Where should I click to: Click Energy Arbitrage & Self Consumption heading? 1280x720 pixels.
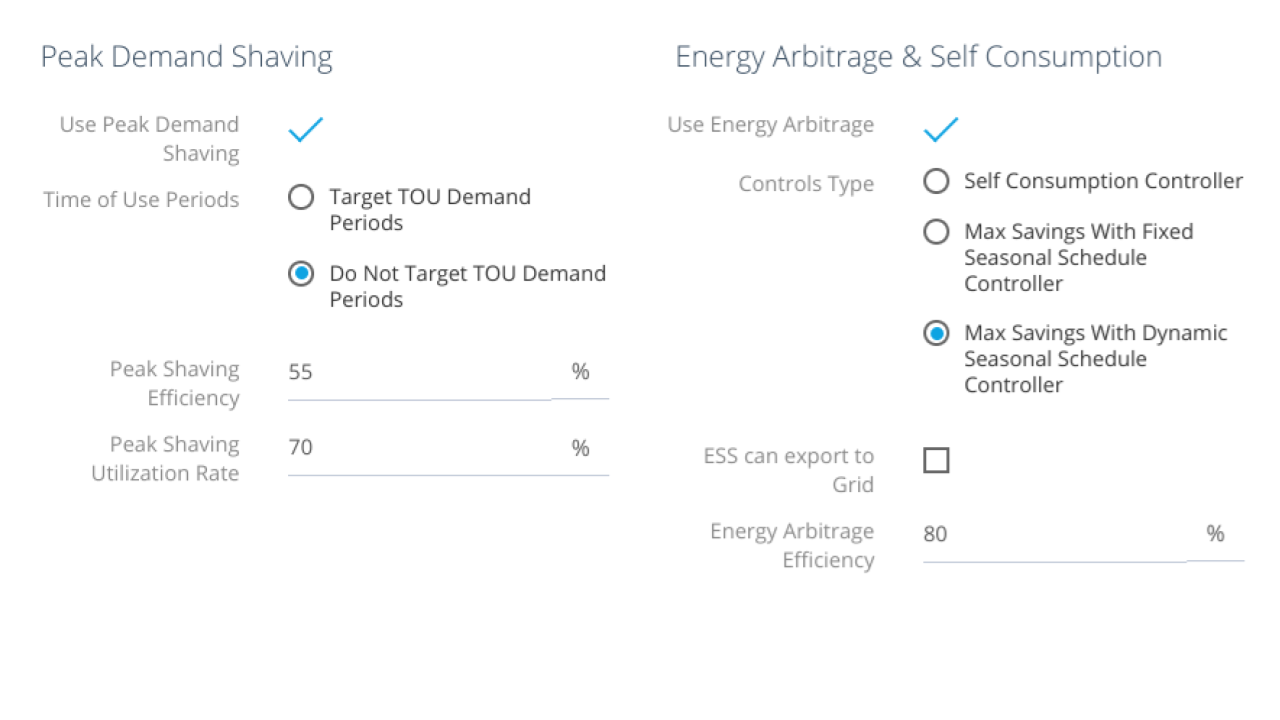click(918, 57)
